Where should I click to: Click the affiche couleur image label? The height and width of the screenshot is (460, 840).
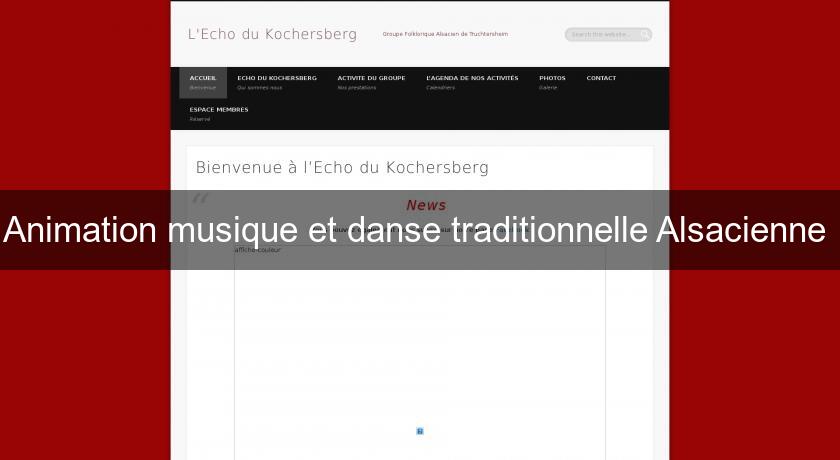[258, 250]
